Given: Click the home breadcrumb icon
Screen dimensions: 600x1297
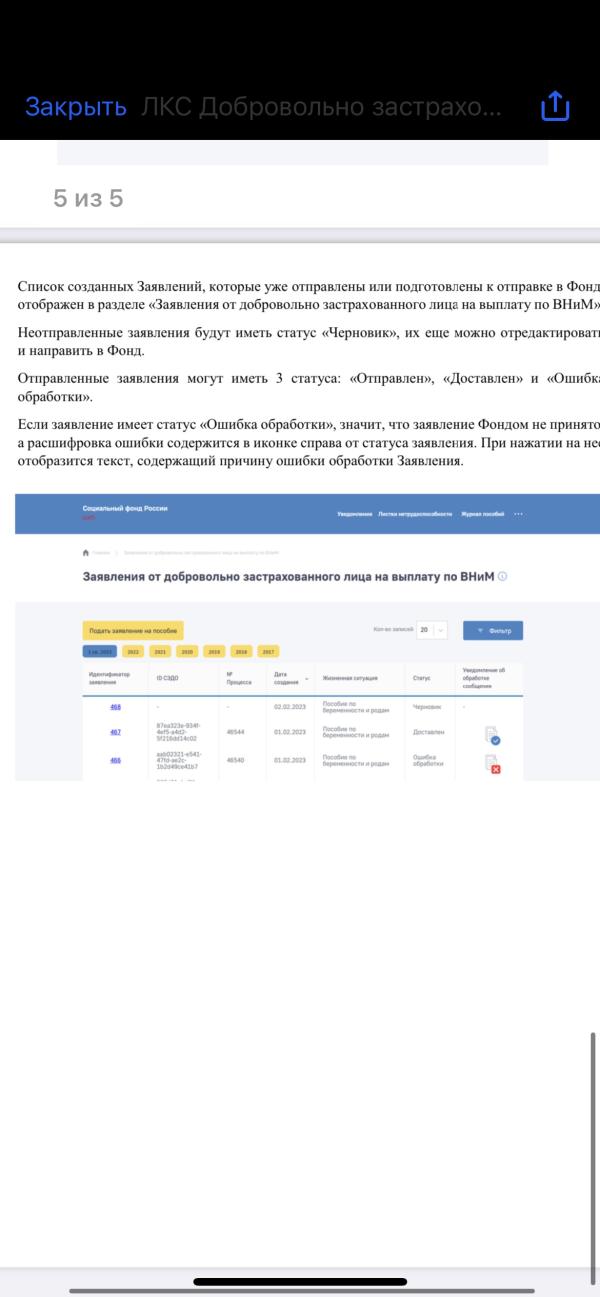Looking at the screenshot, I should point(85,552).
